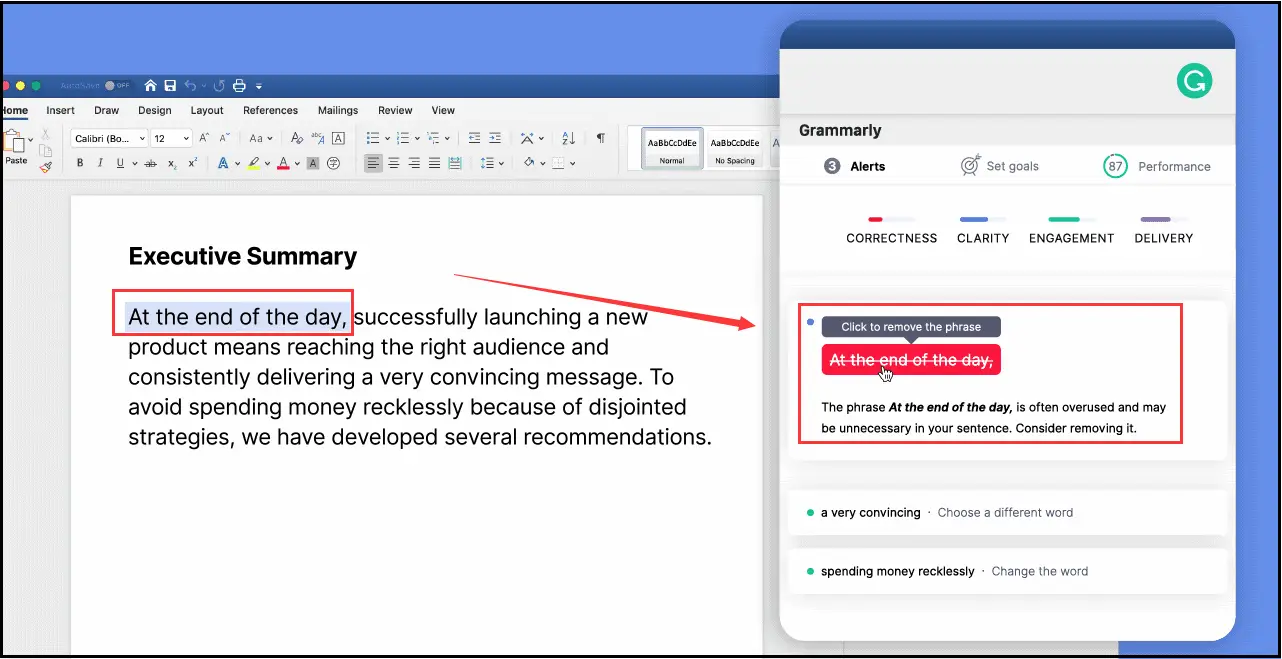Screen dimensions: 1282x659
Task: Center the paragraph text
Action: click(394, 163)
